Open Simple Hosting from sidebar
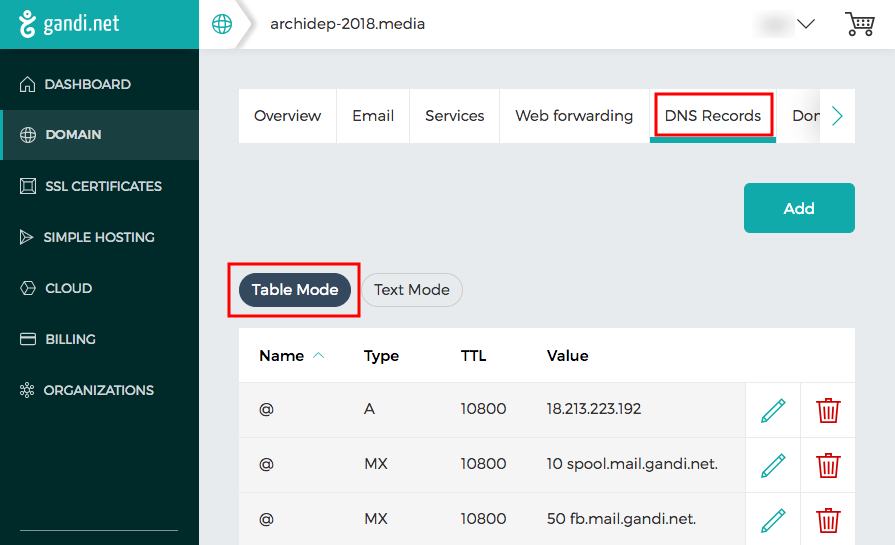 pos(98,237)
